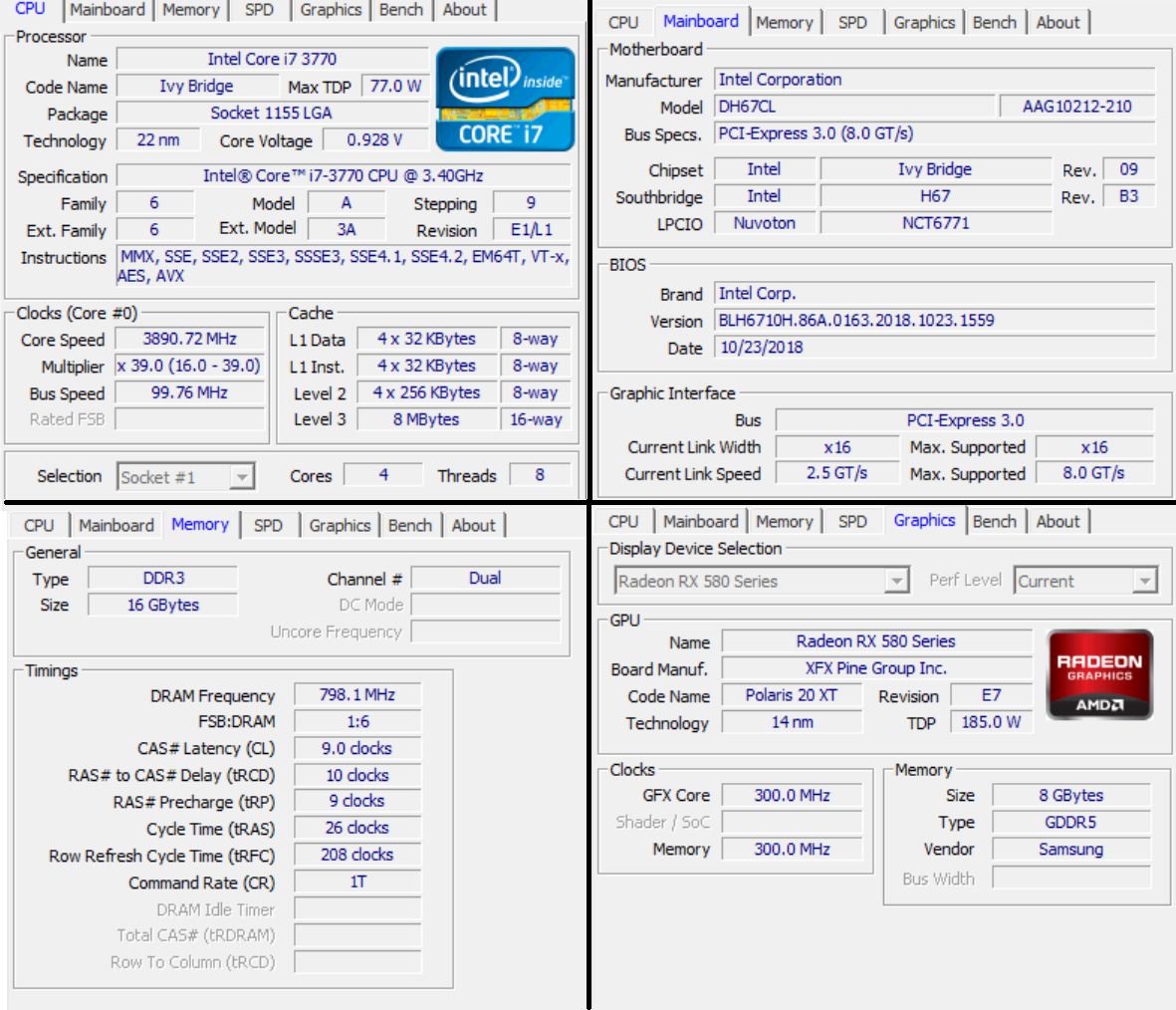Open the Graphics tab in CPU panel

pos(331,10)
